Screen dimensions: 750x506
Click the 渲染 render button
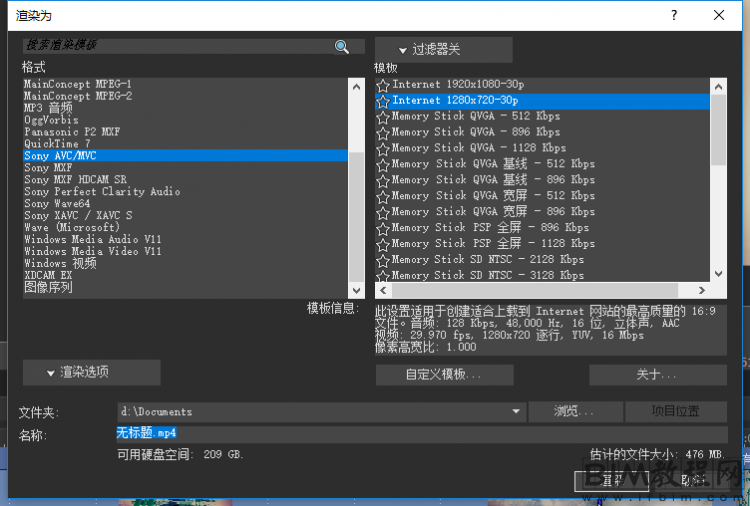[611, 481]
